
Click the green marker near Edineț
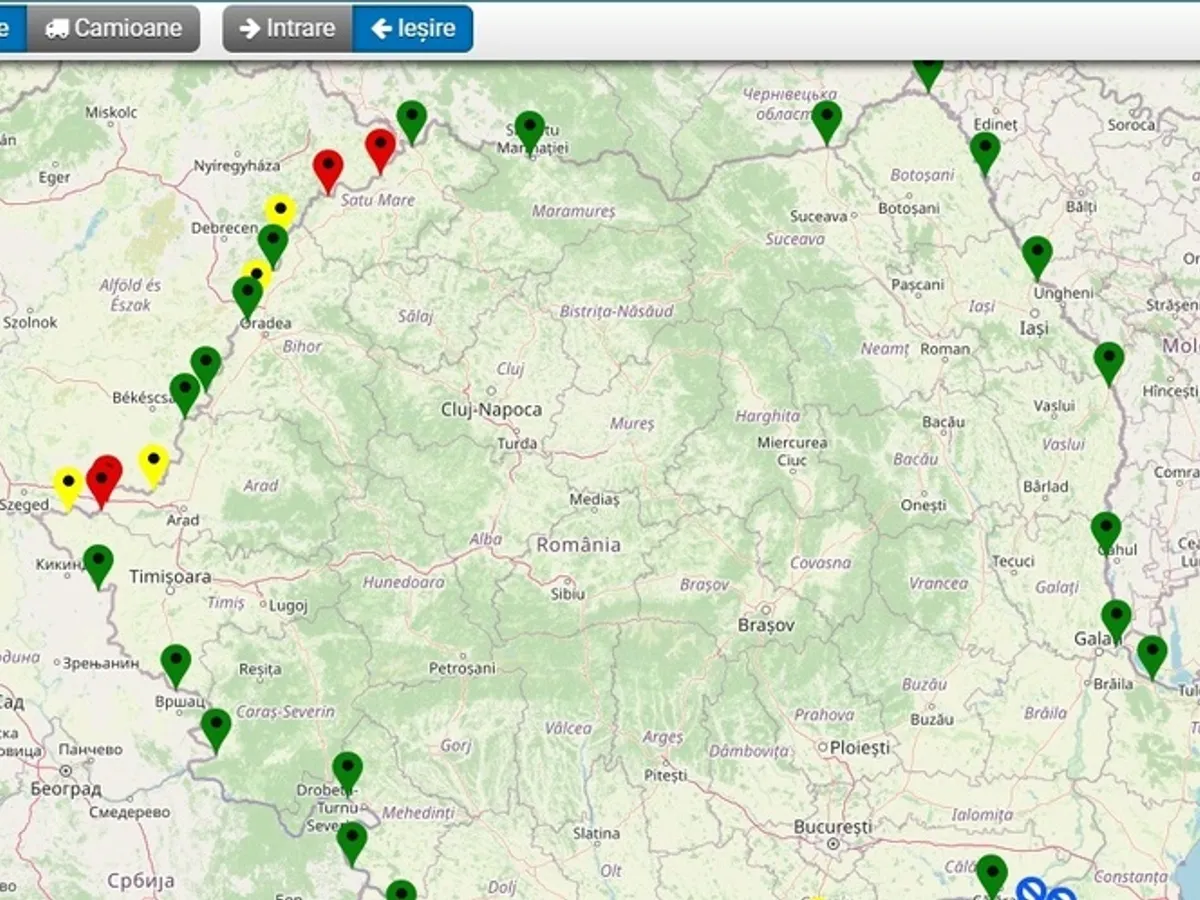985,152
